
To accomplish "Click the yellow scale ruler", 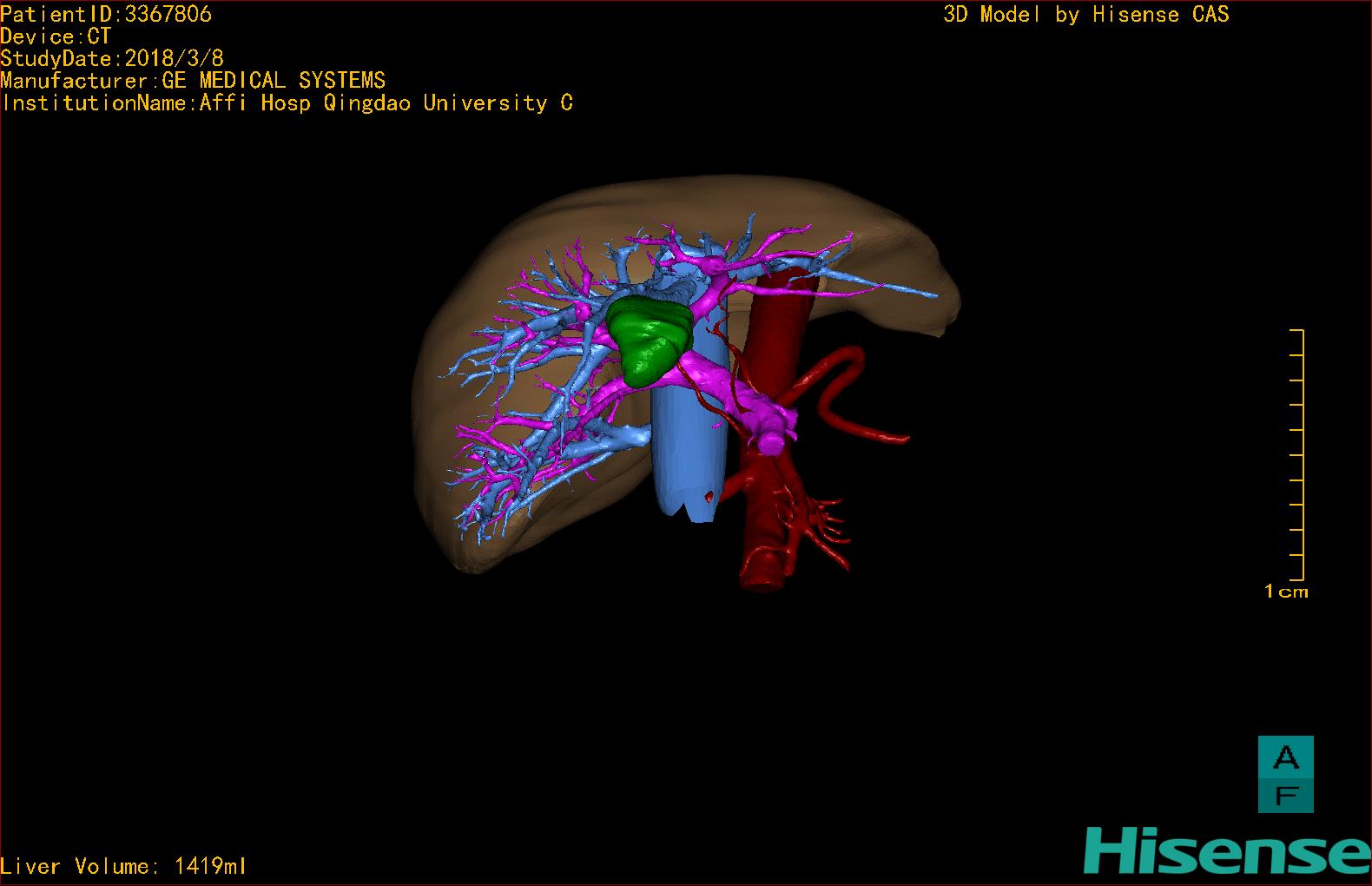I will coord(1298,454).
